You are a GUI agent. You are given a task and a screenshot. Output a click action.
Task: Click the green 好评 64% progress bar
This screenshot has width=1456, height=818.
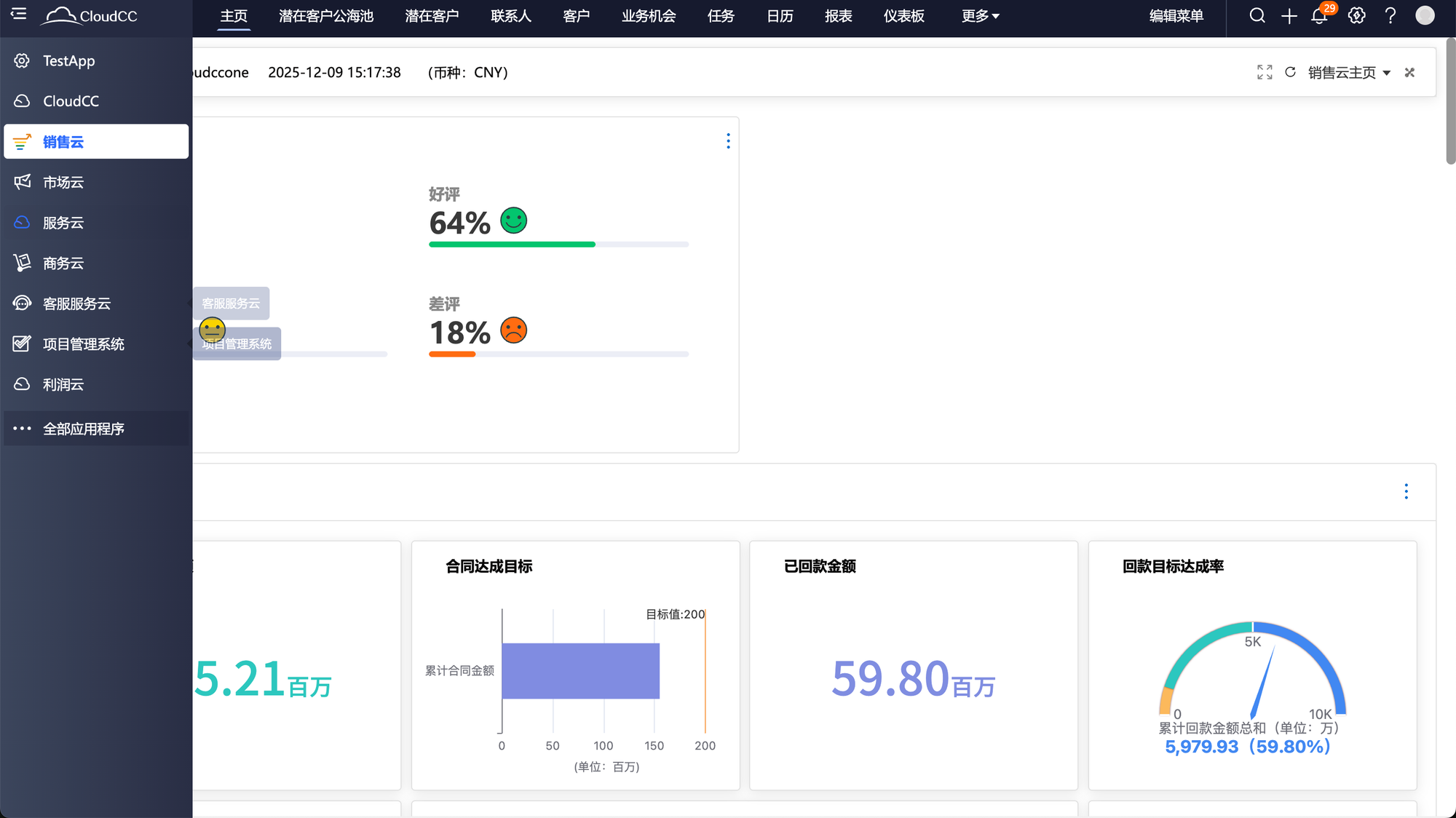pos(512,245)
